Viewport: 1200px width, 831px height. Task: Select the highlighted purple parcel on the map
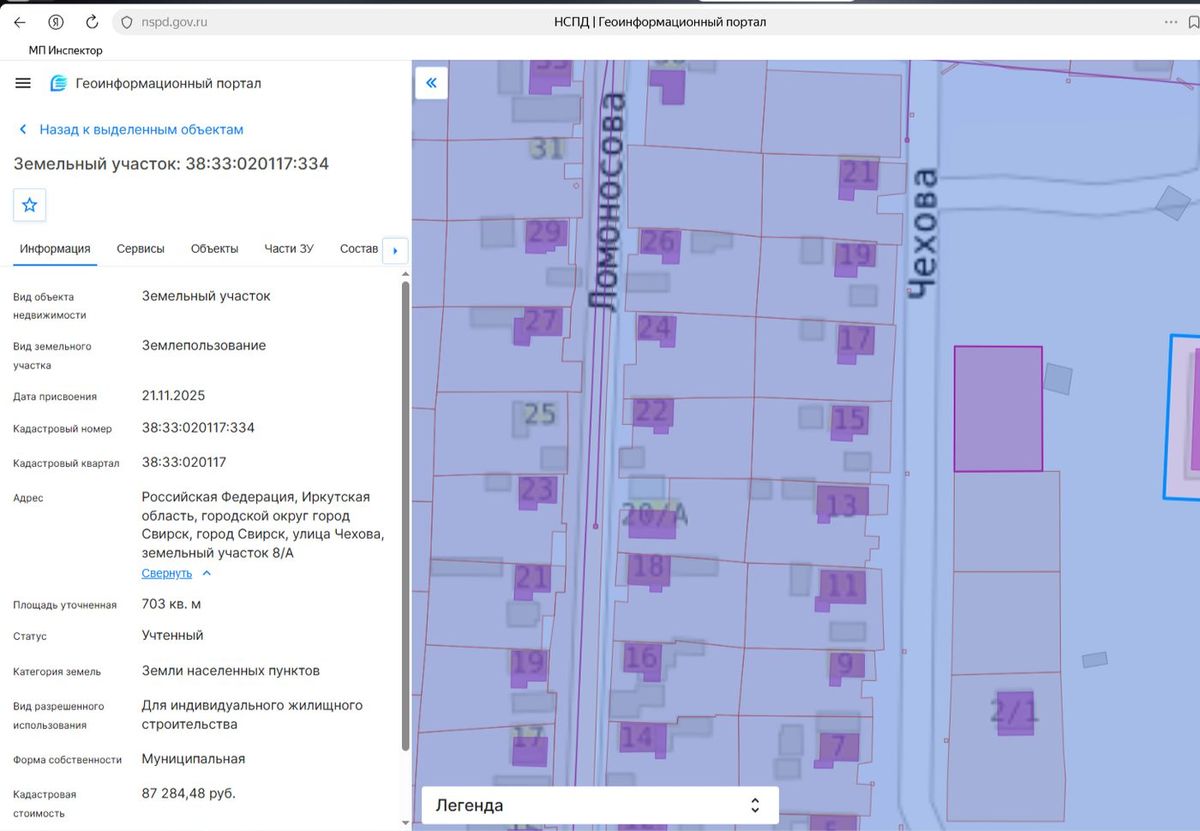pos(997,408)
